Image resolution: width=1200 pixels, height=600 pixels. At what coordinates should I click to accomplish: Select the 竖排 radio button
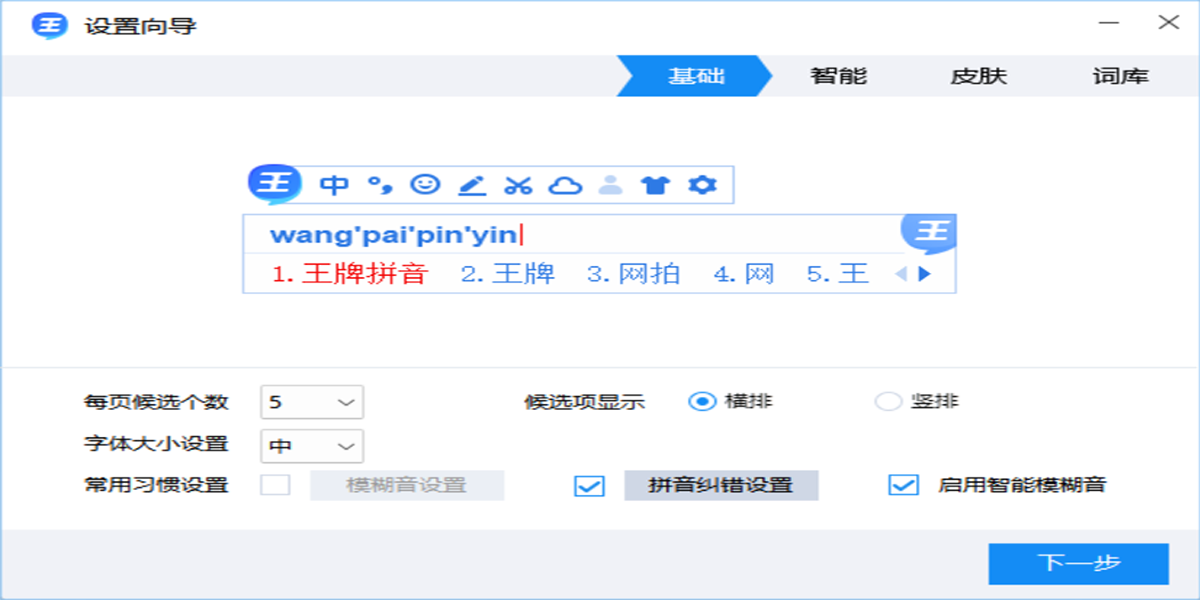tap(886, 398)
